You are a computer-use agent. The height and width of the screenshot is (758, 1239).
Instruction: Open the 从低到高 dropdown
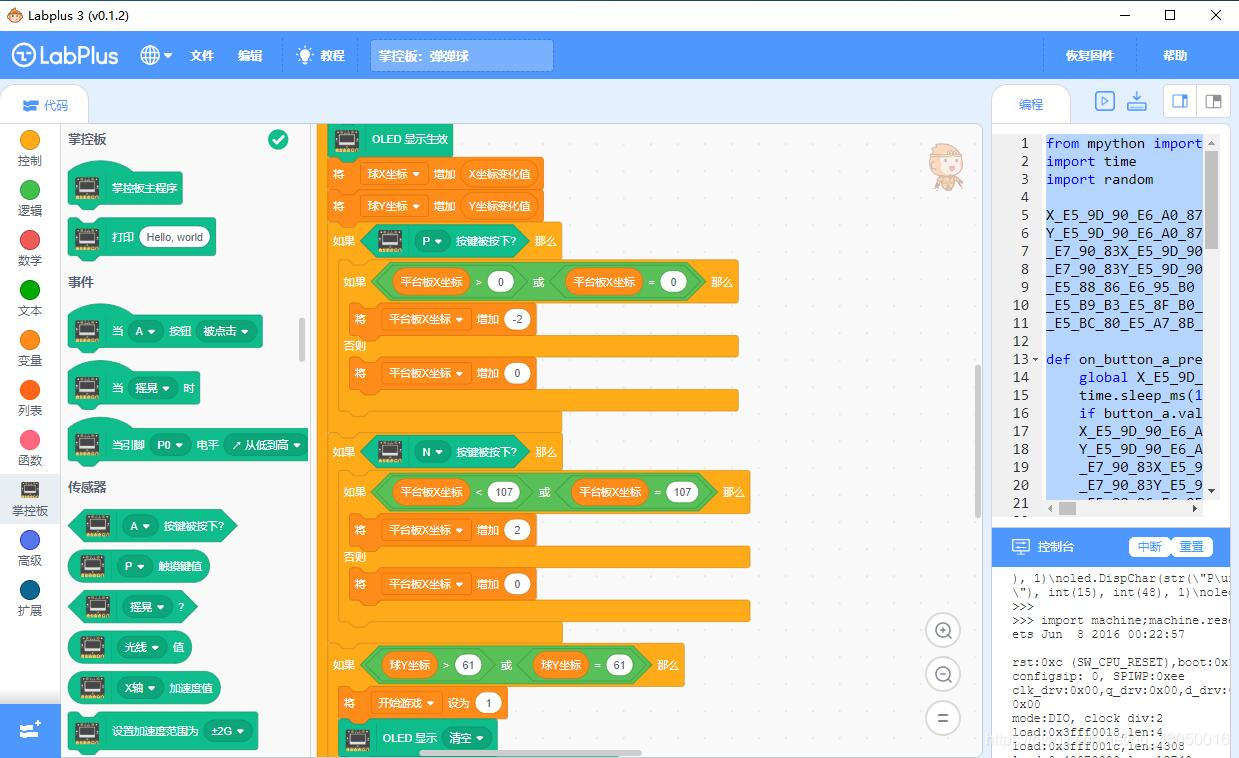pyautogui.click(x=266, y=445)
